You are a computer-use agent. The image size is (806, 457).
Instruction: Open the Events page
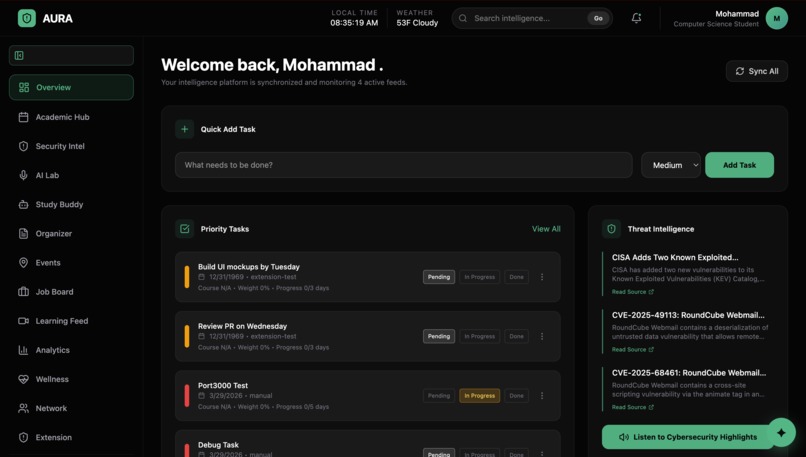[x=71, y=263]
